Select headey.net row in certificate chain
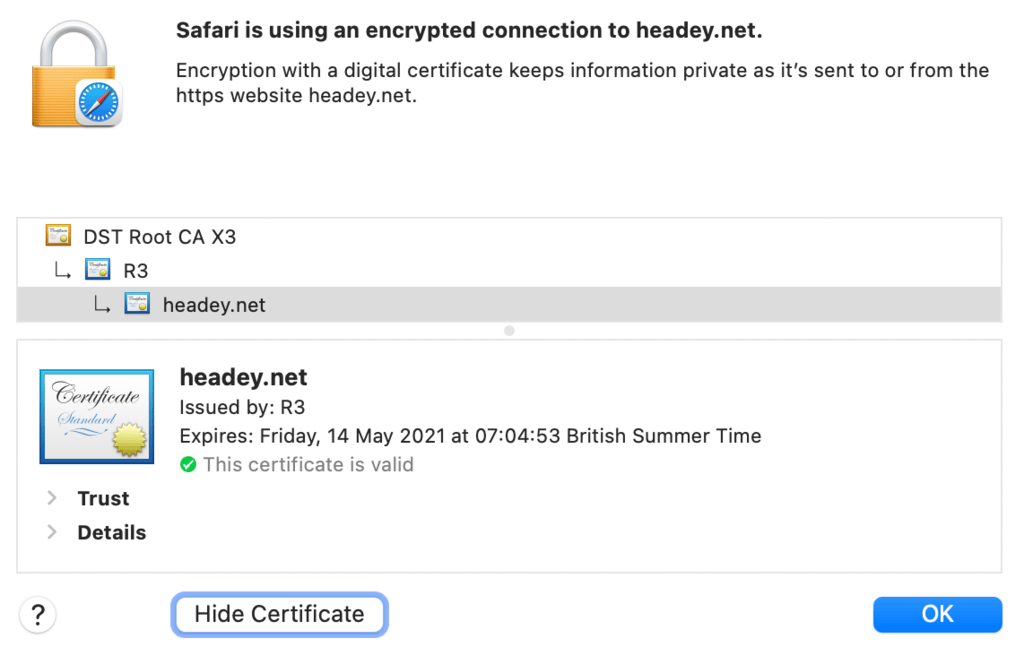The height and width of the screenshot is (647, 1024). click(214, 305)
